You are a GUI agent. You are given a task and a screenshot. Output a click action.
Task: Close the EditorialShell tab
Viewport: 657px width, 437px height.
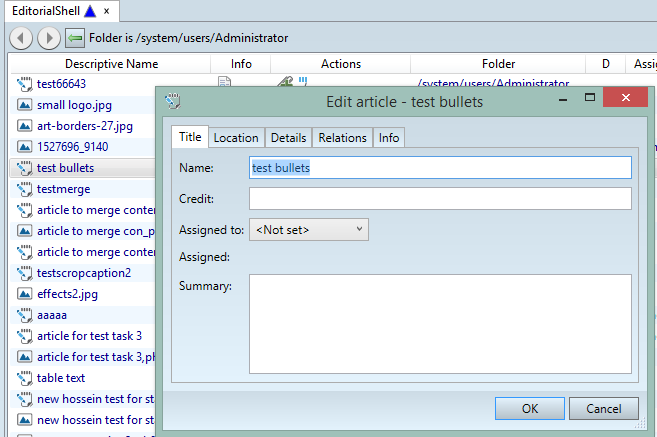[107, 10]
